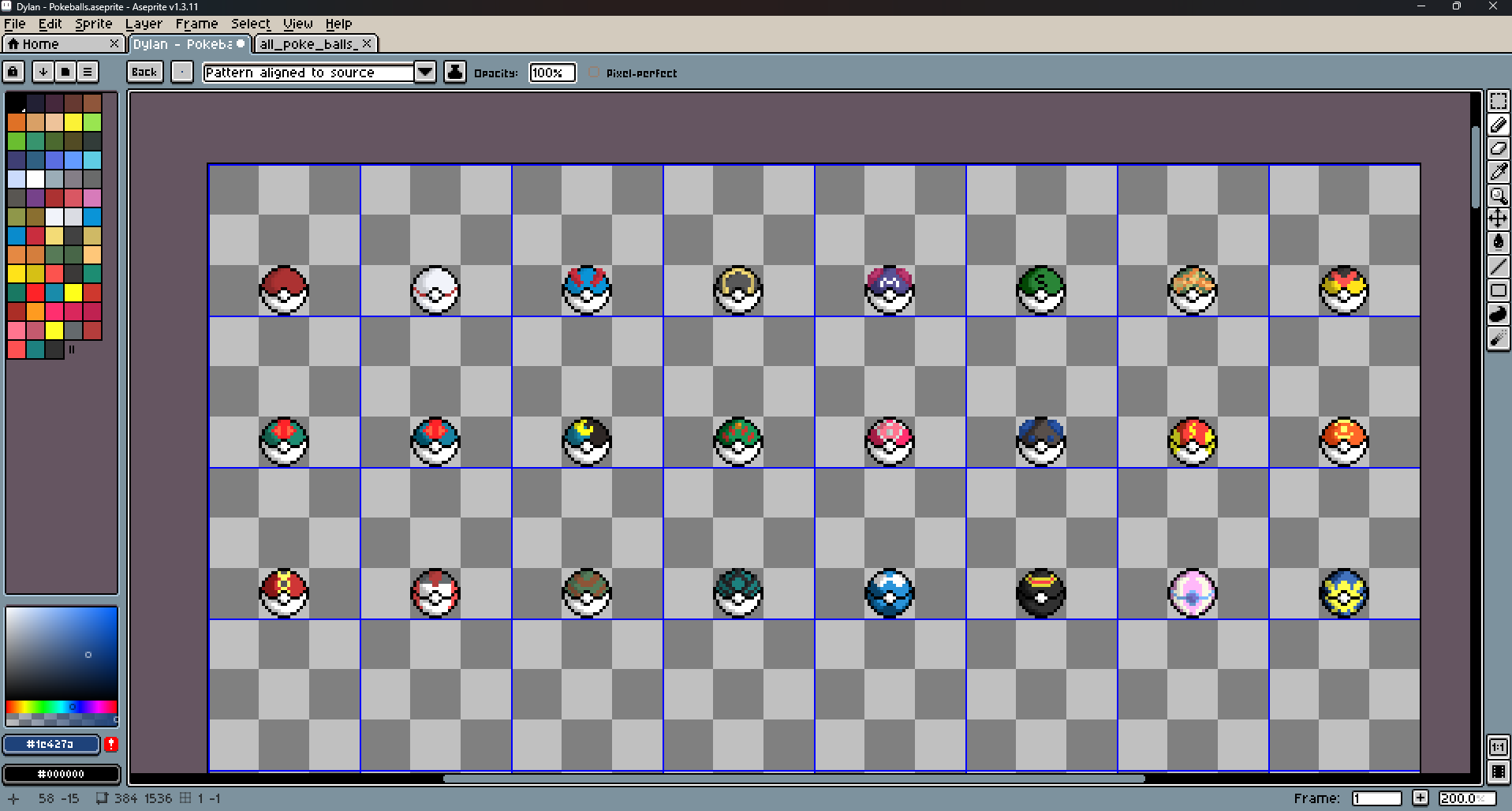Select the Rectangle shape tool
The height and width of the screenshot is (811, 1512).
click(1498, 290)
